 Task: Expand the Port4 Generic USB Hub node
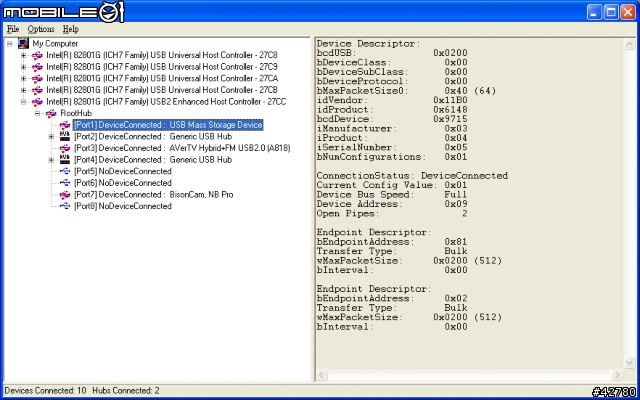pos(51,160)
